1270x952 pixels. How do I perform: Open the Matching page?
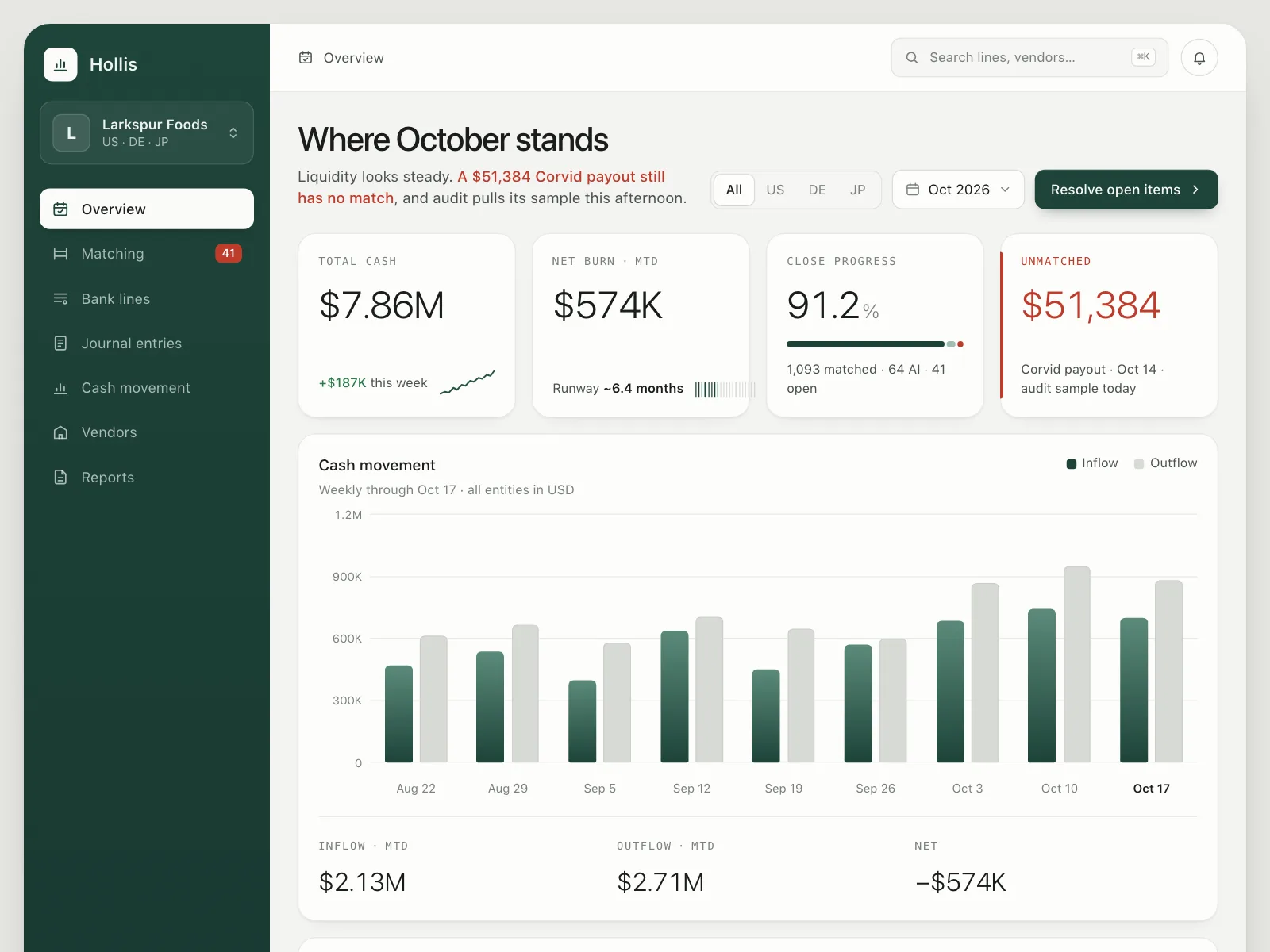pos(147,254)
